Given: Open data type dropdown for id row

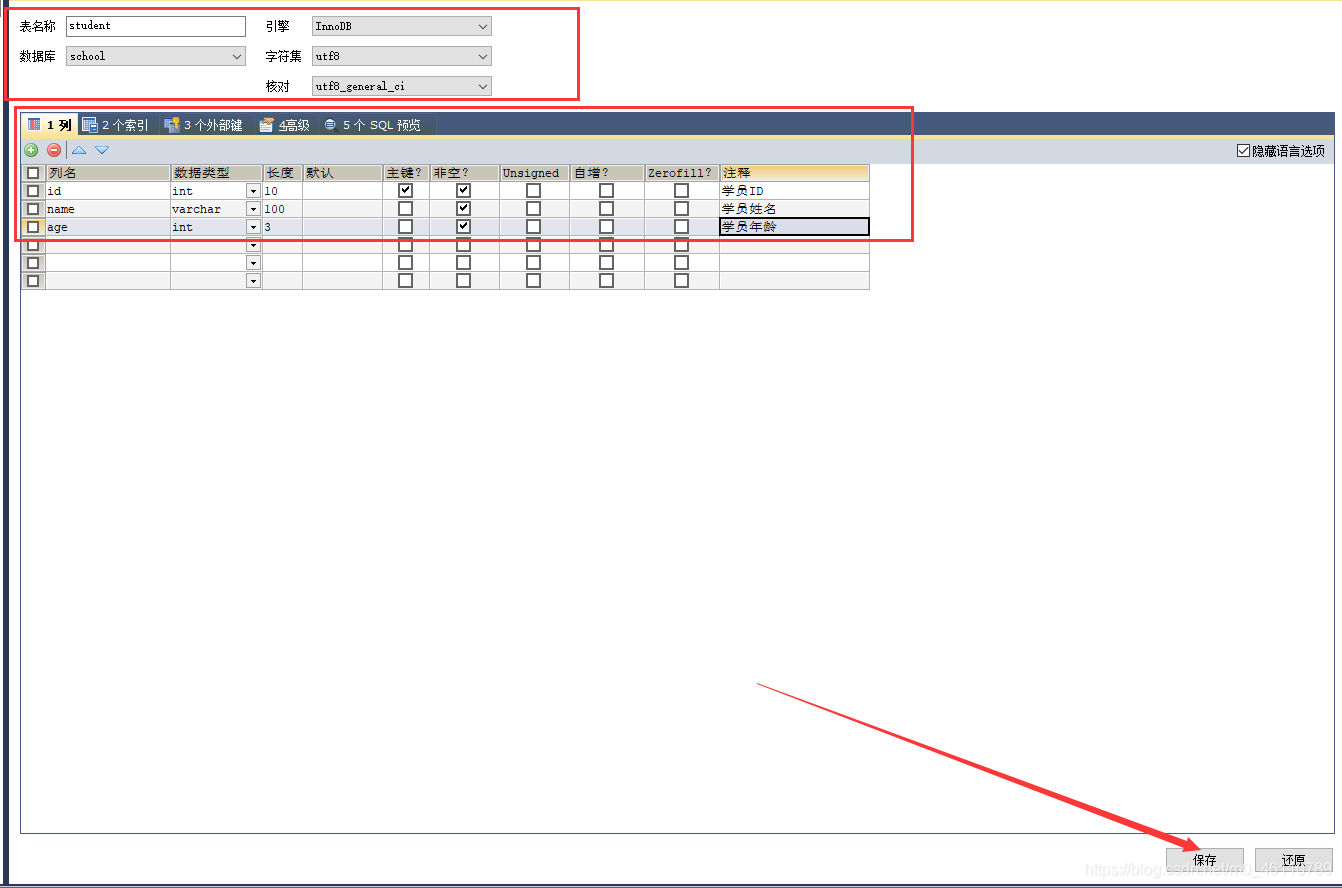Looking at the screenshot, I should 253,191.
